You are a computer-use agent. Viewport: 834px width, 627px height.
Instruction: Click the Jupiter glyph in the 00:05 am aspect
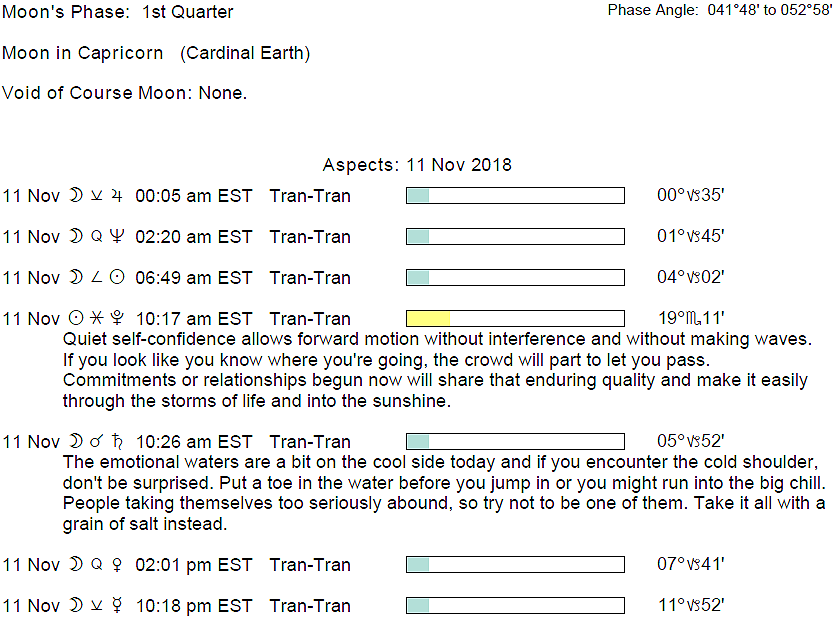[x=117, y=196]
